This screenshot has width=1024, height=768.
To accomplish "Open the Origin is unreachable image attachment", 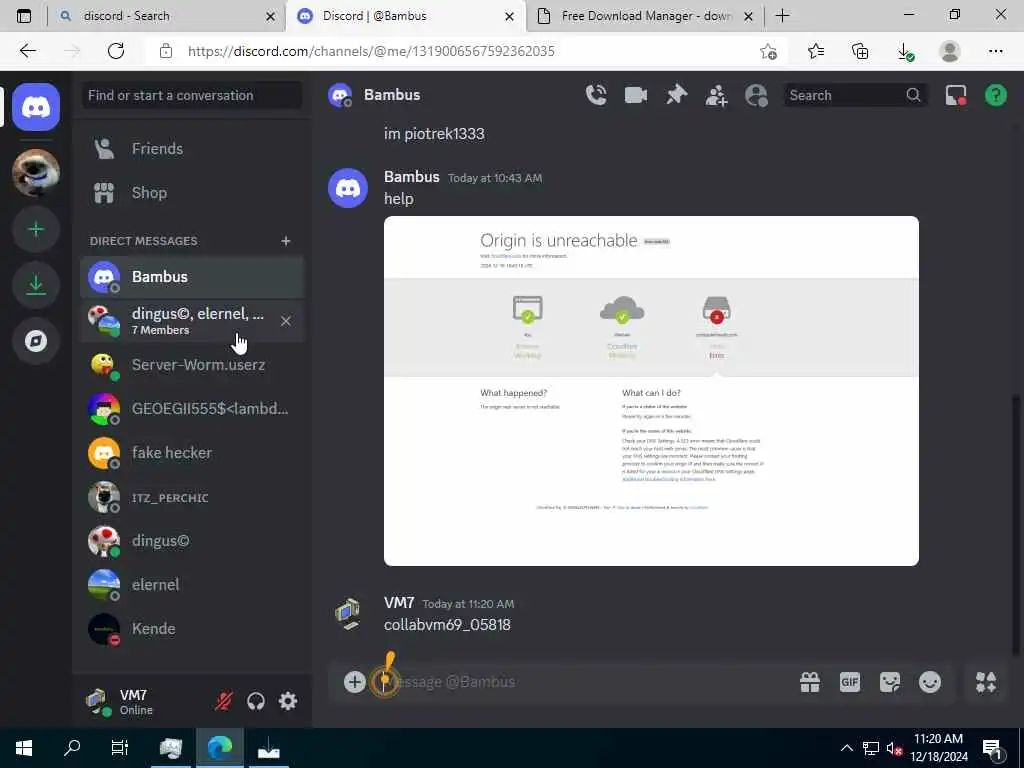I will coord(651,391).
